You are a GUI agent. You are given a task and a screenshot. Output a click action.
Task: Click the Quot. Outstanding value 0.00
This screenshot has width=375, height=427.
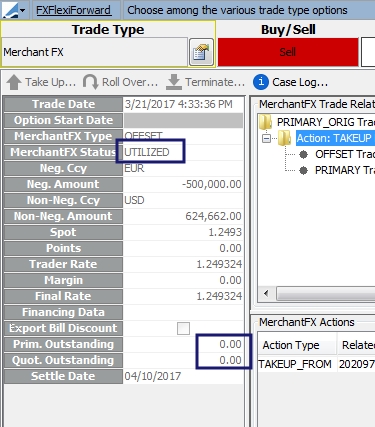(230, 360)
